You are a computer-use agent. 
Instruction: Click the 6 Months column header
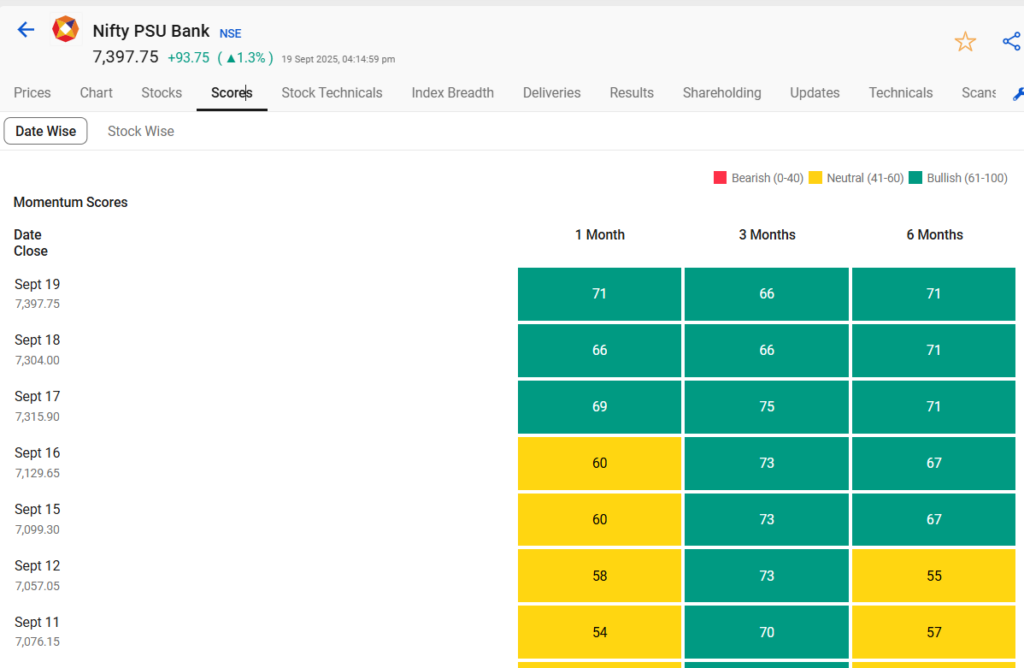click(x=934, y=234)
